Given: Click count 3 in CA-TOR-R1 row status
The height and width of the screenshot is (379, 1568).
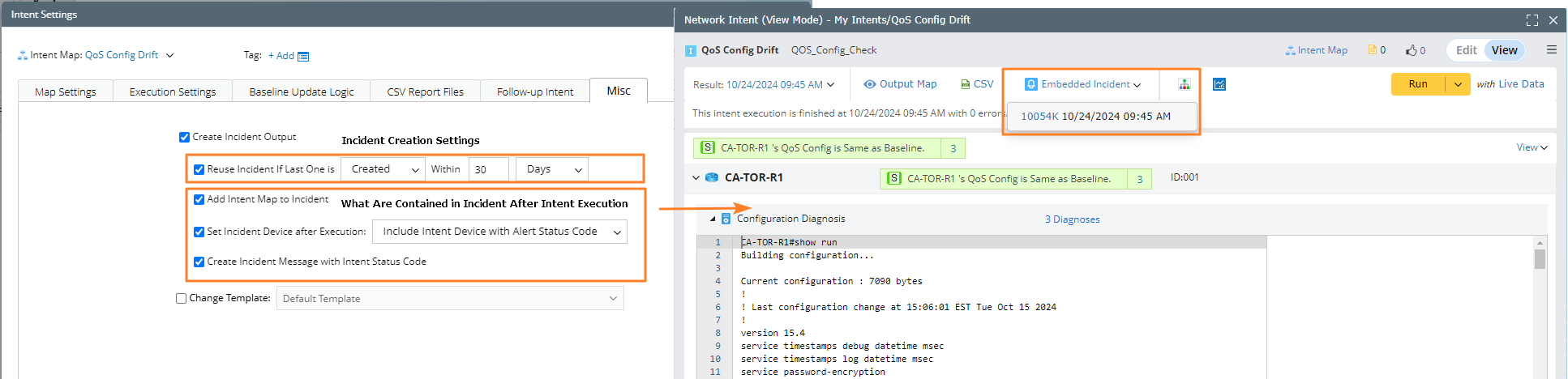Looking at the screenshot, I should [x=1139, y=179].
